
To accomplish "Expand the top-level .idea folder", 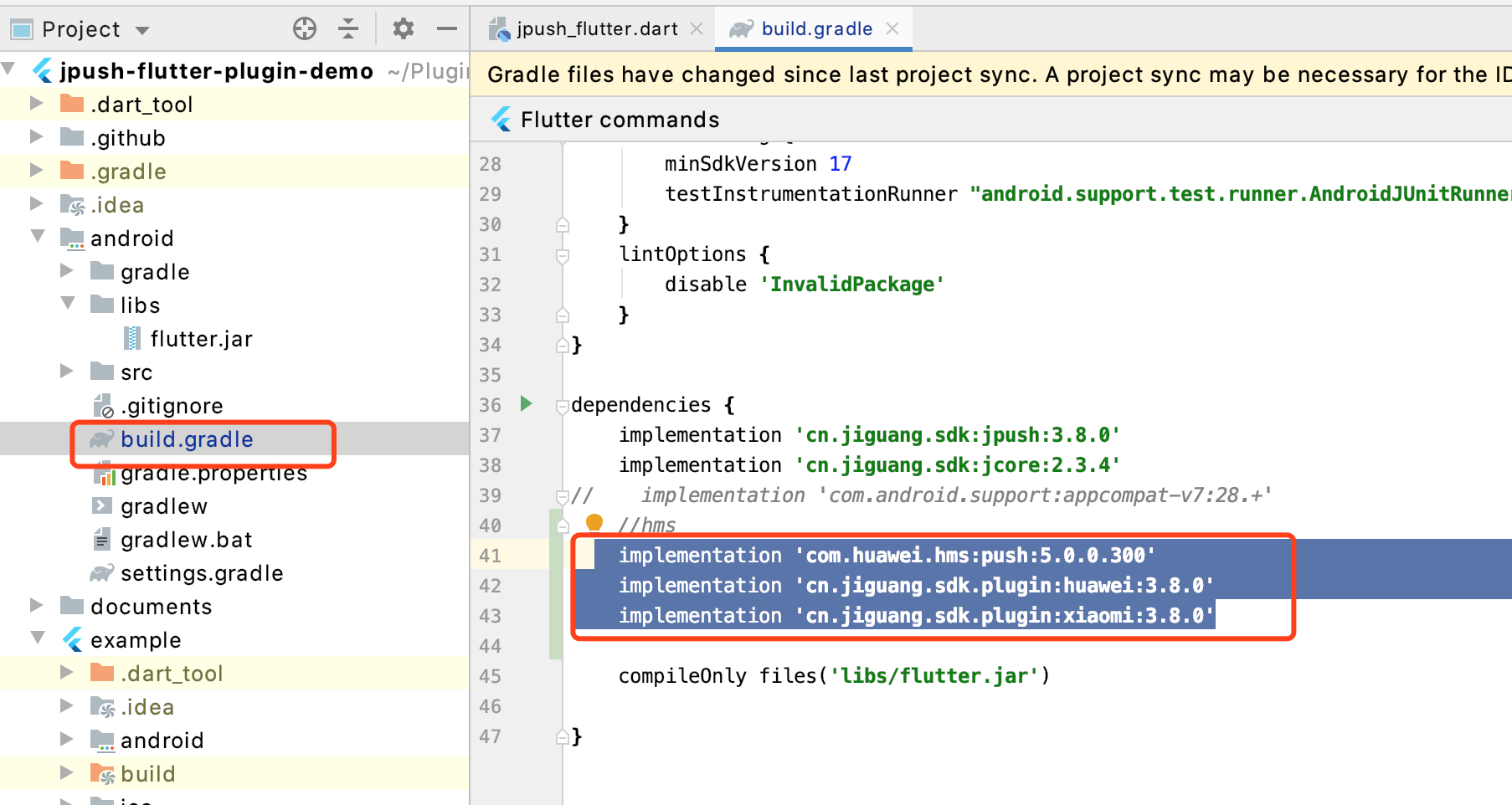I will click(x=37, y=203).
